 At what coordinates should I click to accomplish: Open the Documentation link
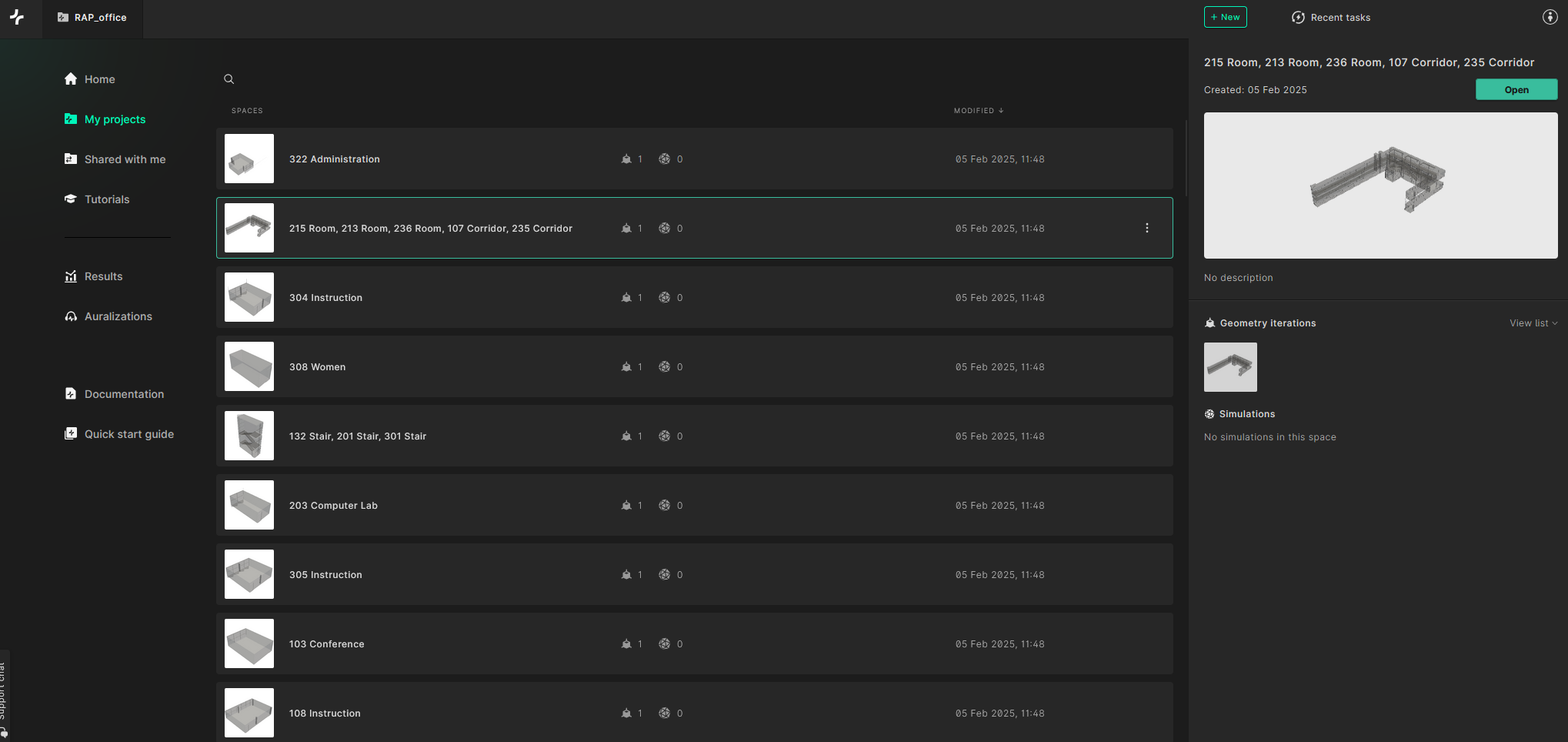115,394
